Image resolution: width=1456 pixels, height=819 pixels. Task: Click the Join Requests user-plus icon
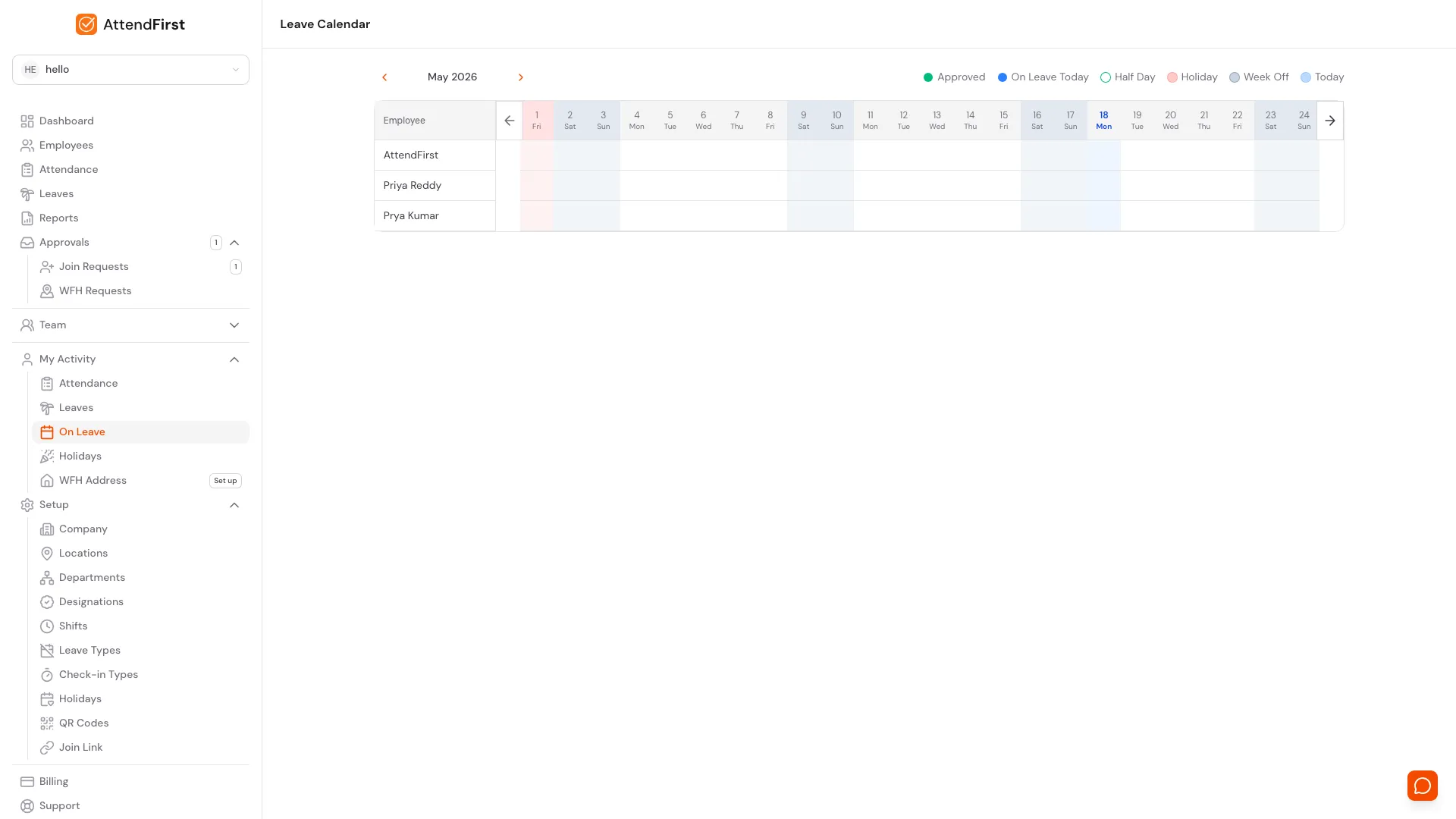(x=47, y=267)
